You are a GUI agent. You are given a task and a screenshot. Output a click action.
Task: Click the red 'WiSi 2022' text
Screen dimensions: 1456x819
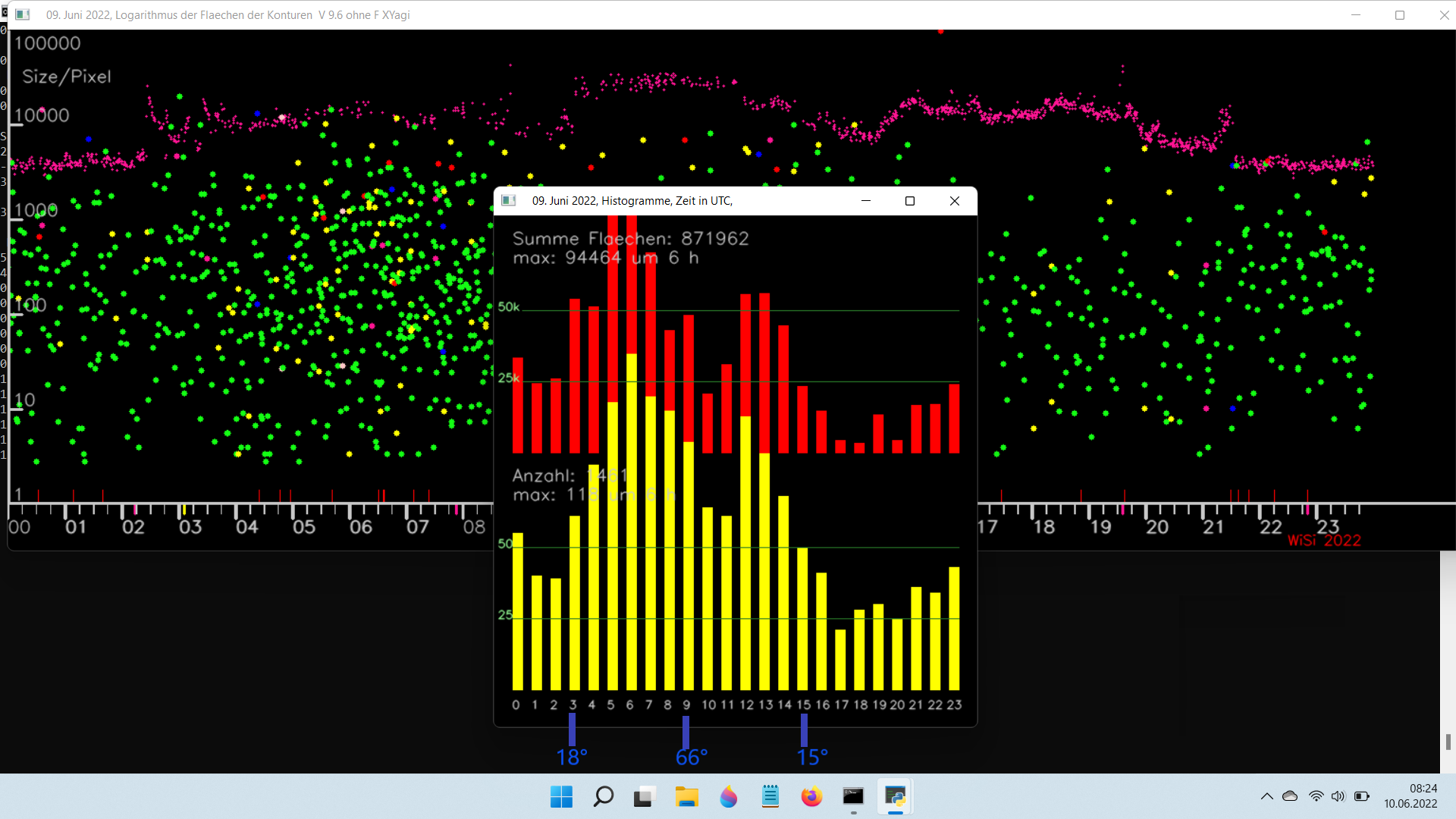coord(1324,541)
